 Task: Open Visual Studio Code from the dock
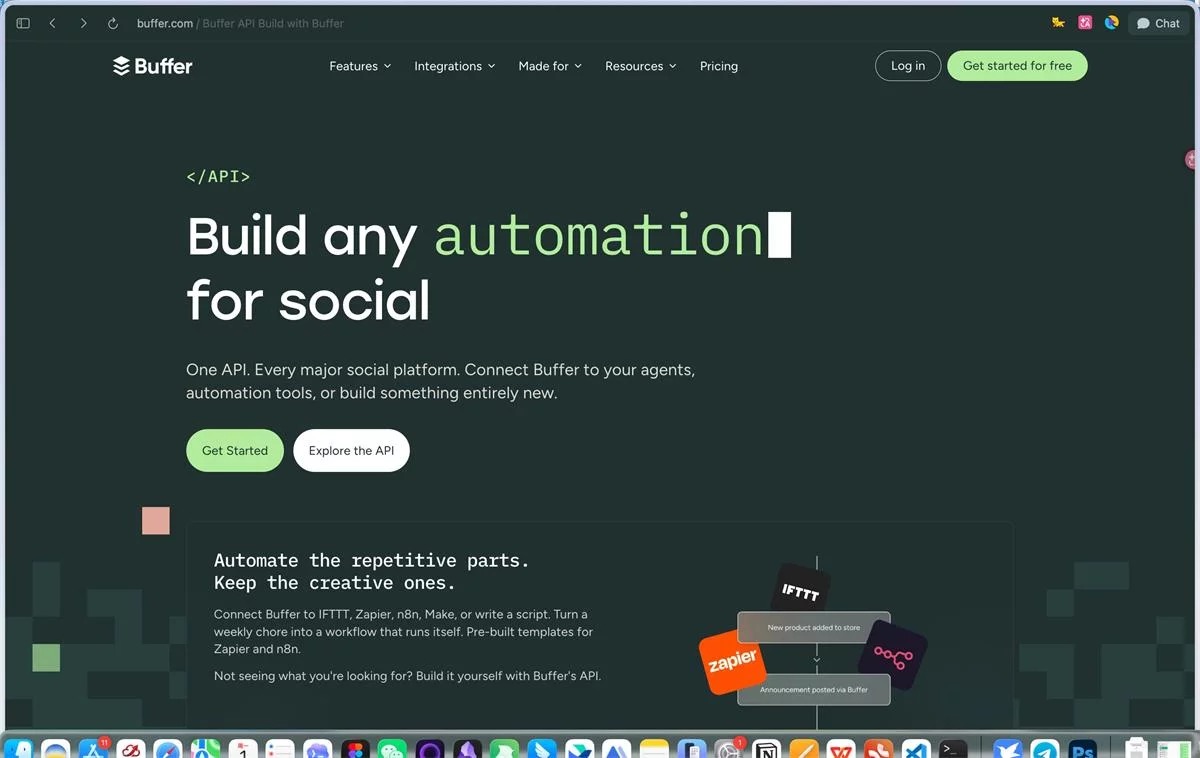tap(916, 749)
